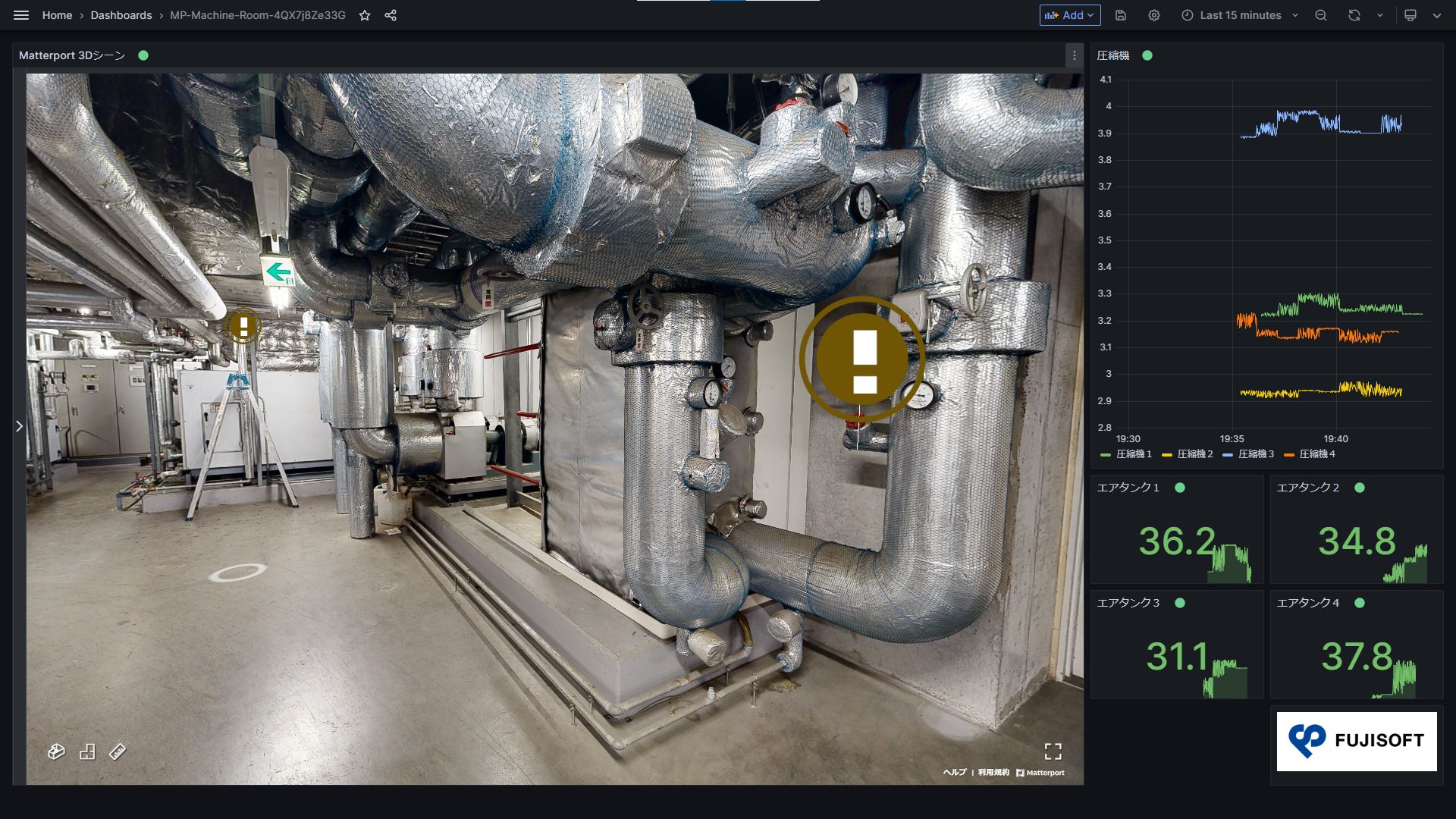Select the Matterport measurement ruler tool

(x=118, y=752)
